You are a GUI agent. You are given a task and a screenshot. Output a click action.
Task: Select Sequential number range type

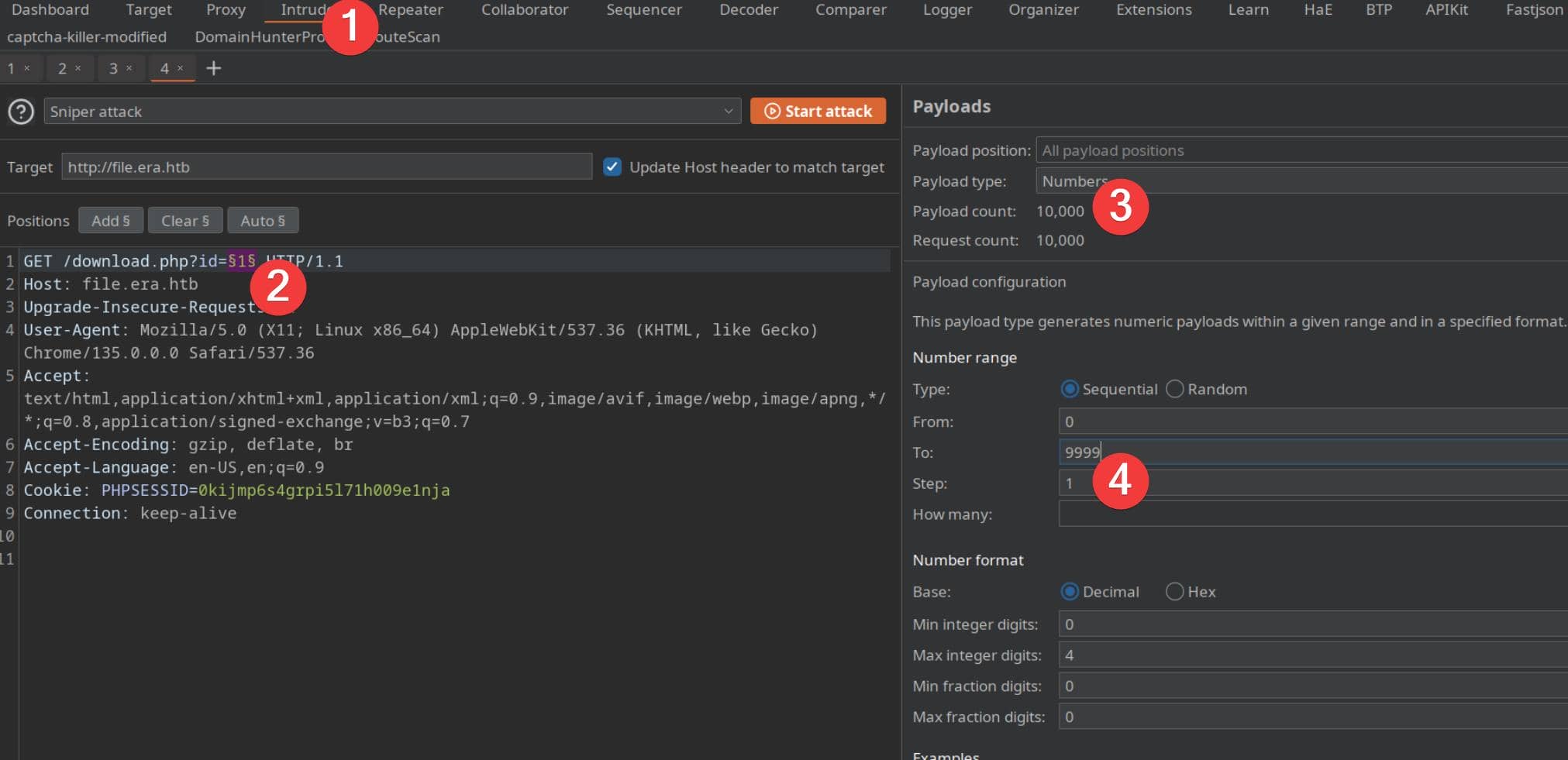tap(1070, 389)
